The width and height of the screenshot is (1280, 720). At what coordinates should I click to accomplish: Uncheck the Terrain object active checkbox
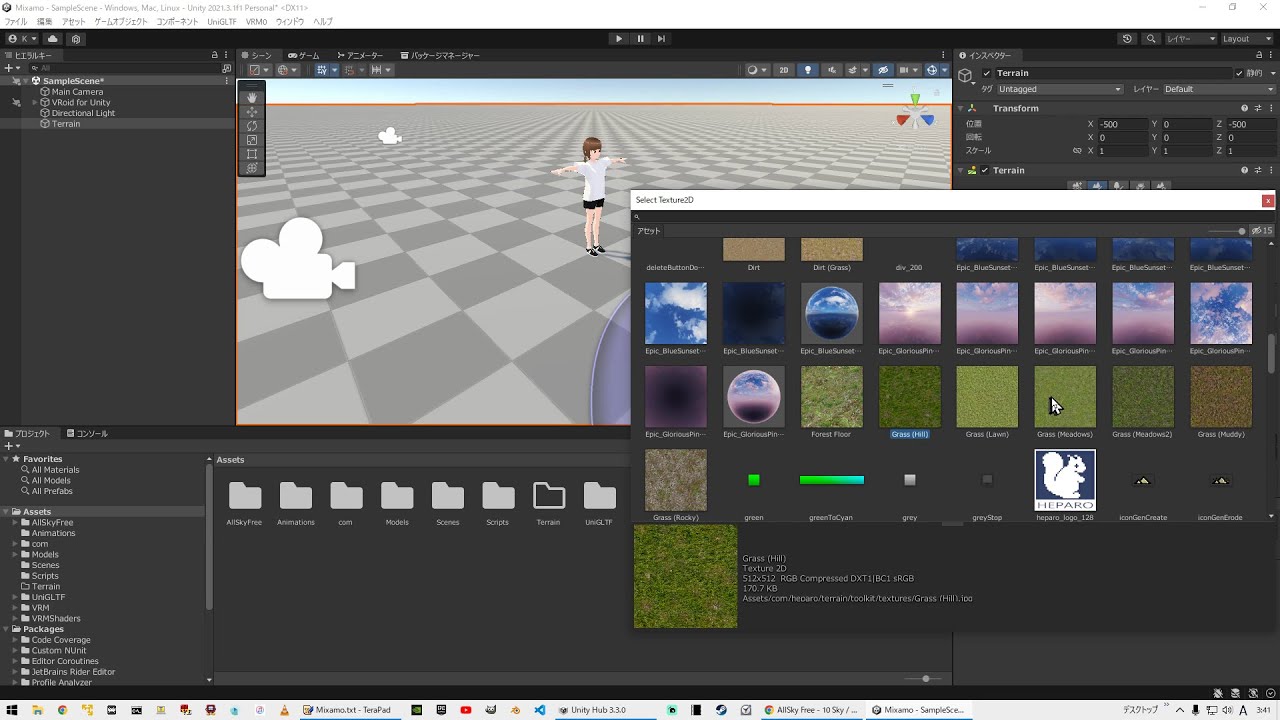(x=987, y=73)
